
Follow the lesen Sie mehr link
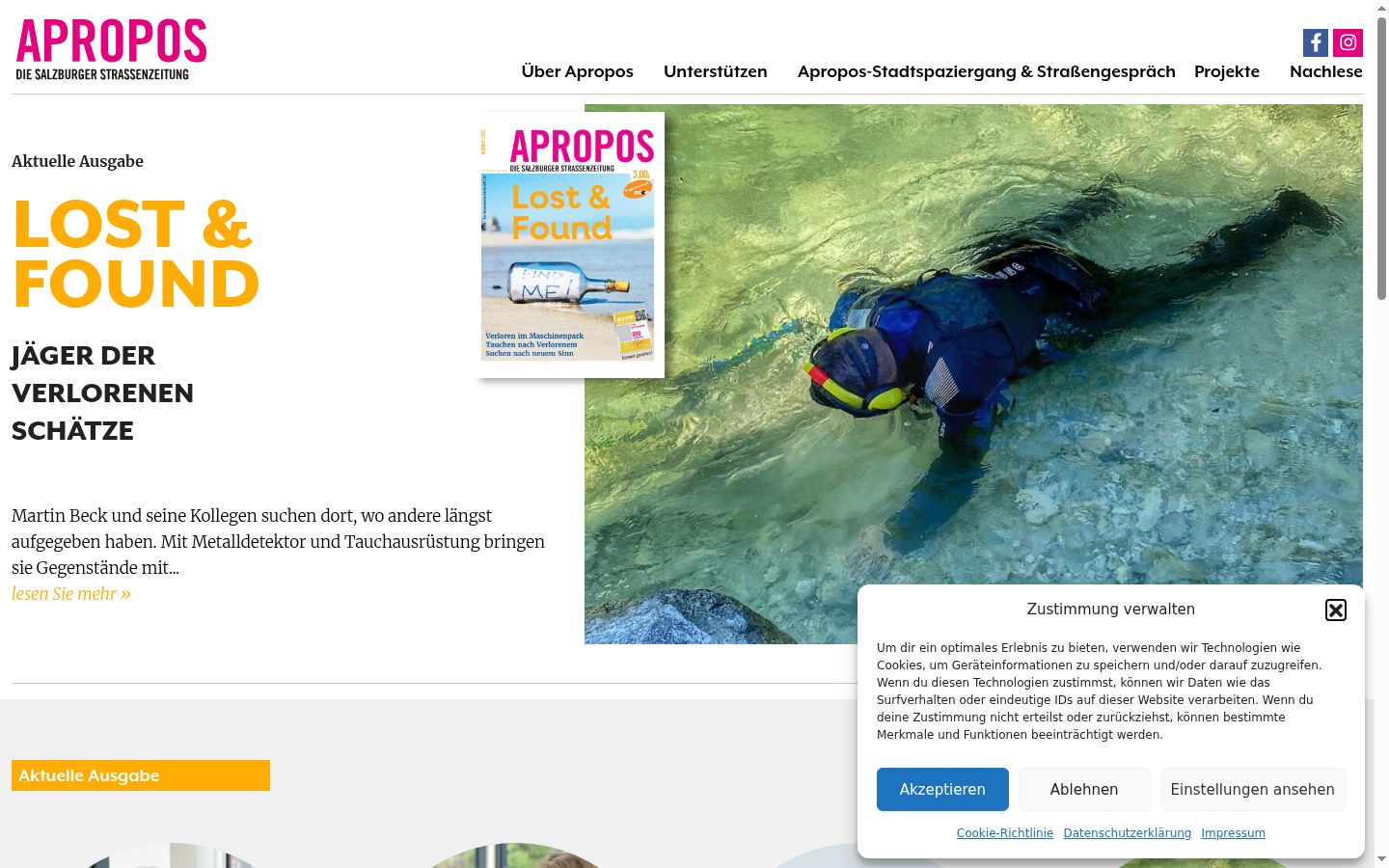(x=71, y=594)
